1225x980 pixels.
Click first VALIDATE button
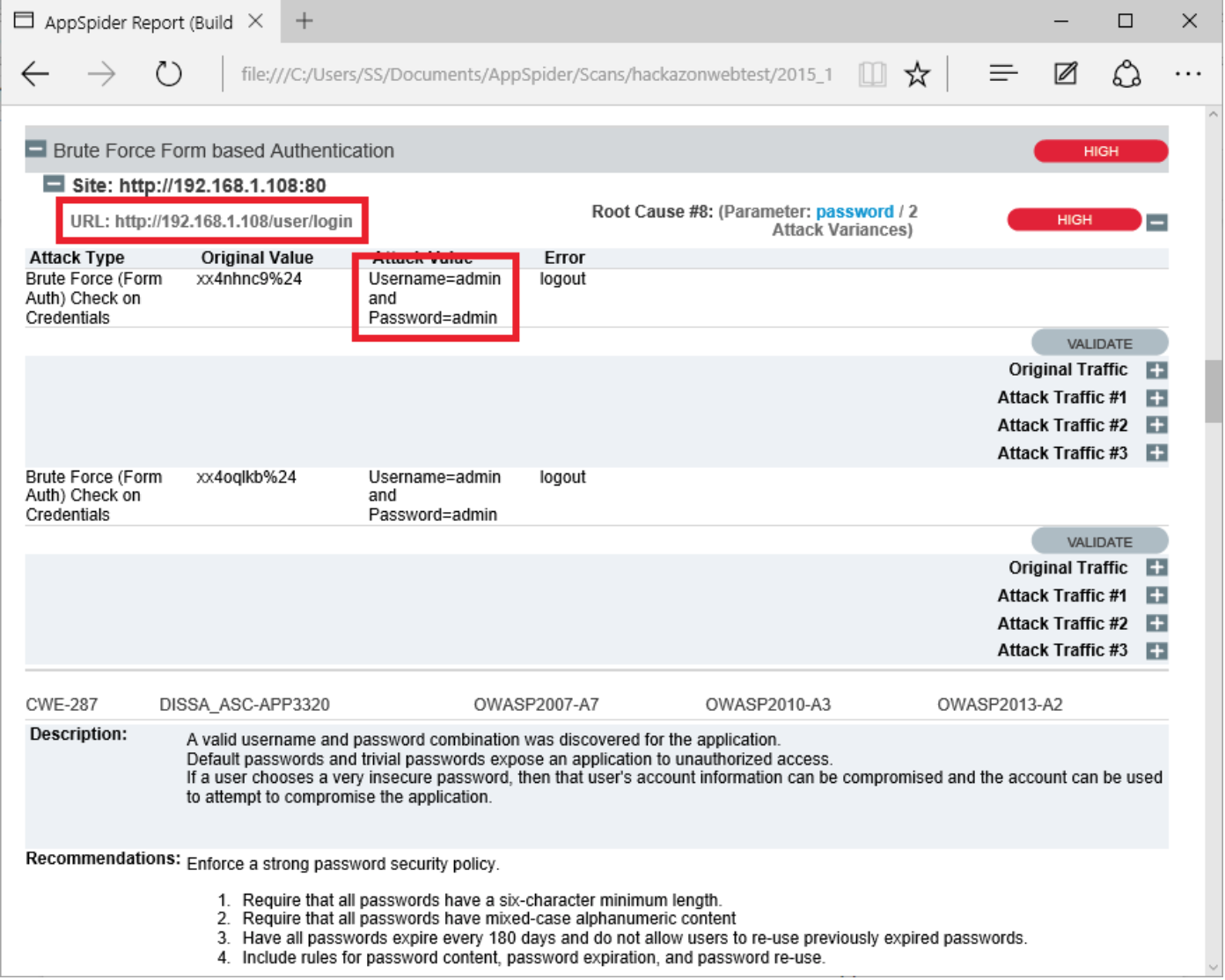click(1099, 343)
